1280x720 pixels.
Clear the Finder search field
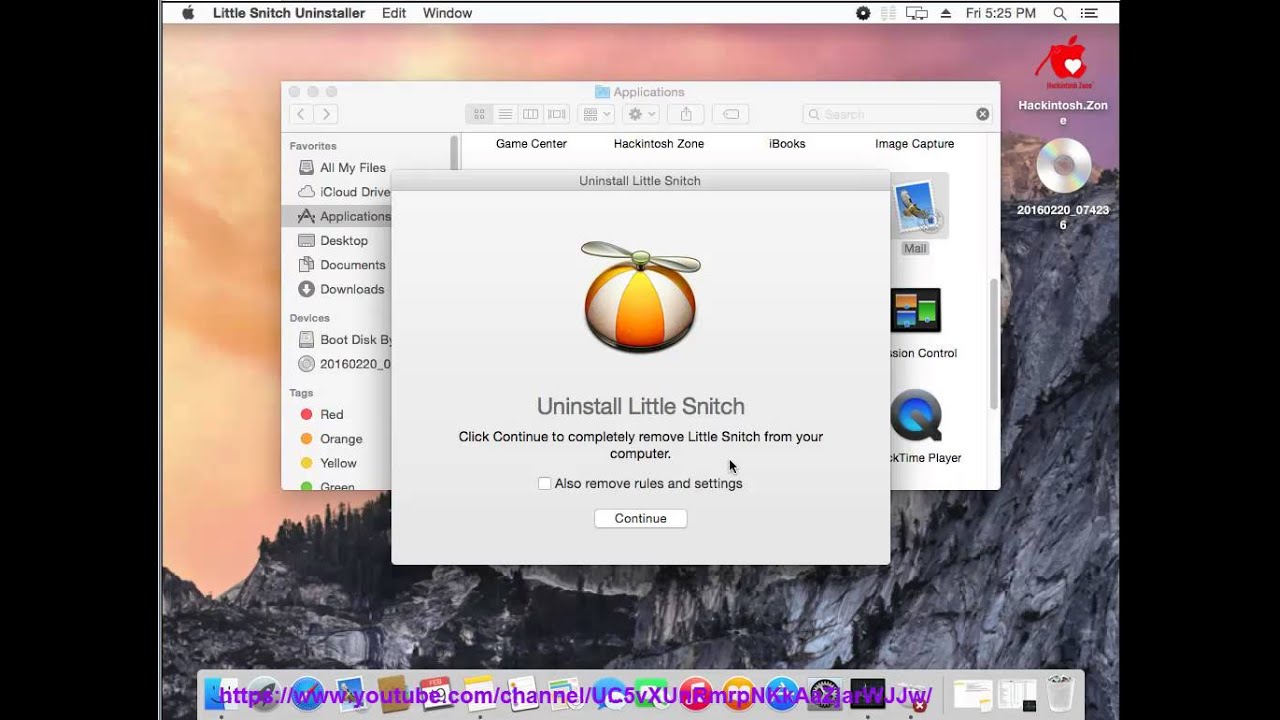click(x=982, y=114)
